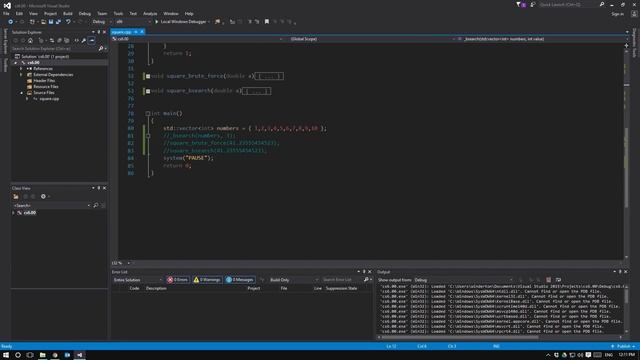
Task: Open the Debug menu
Action: click(x=85, y=13)
